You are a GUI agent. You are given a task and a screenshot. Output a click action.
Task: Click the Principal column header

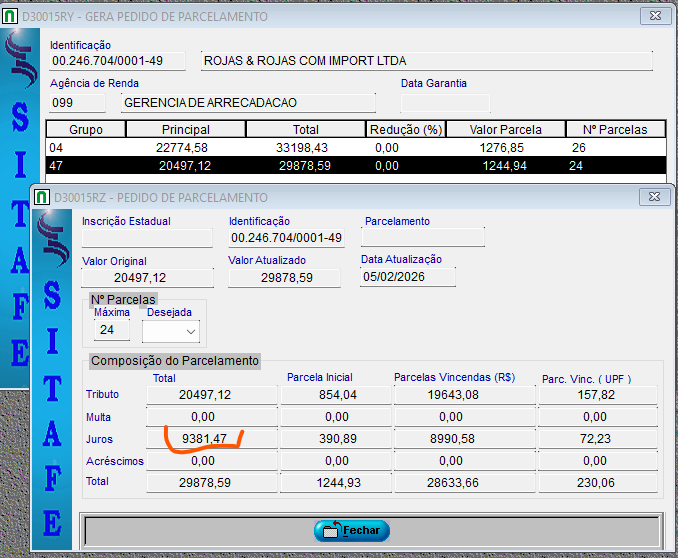click(185, 129)
